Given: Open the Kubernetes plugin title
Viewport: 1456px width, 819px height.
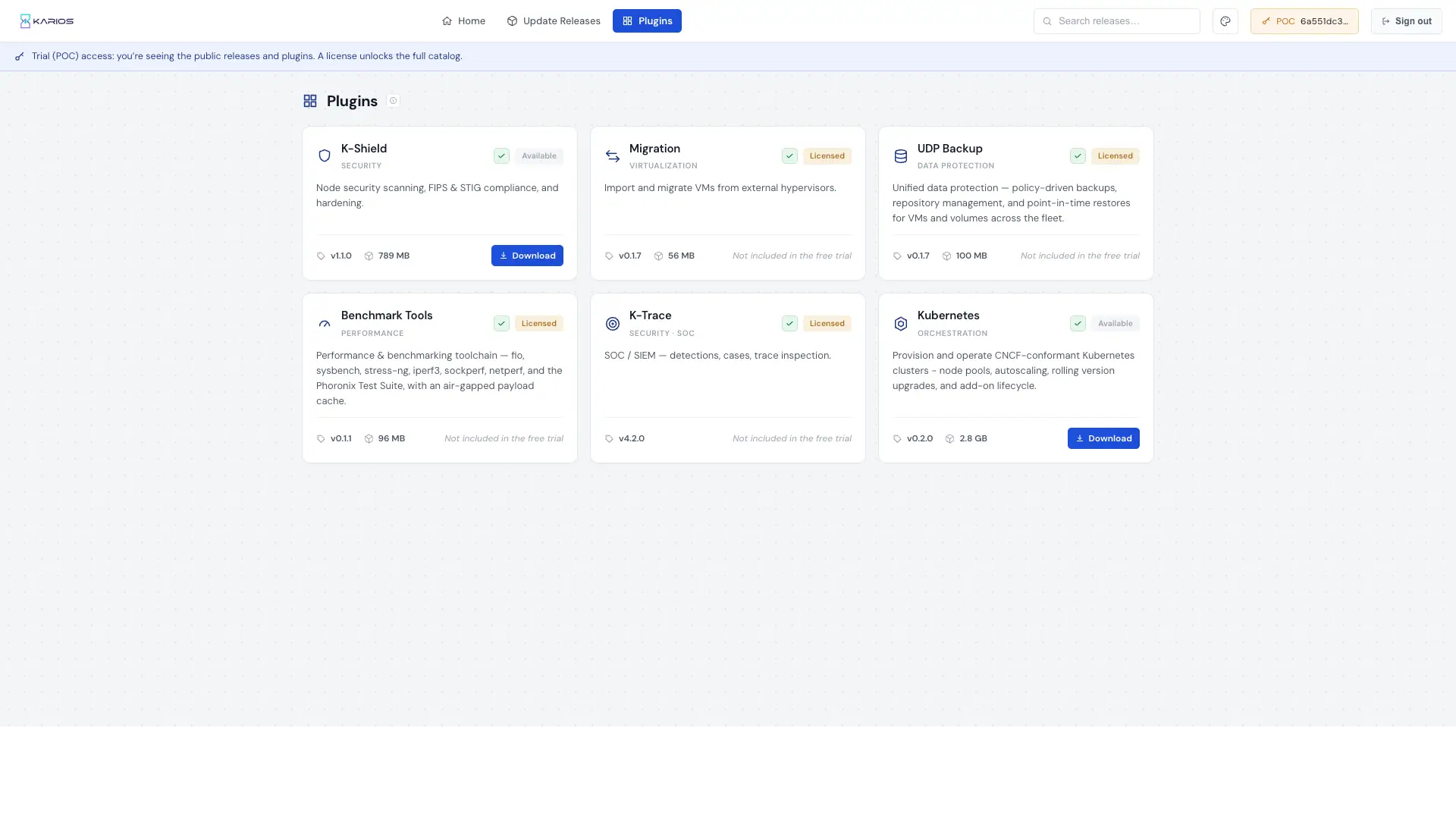Looking at the screenshot, I should coord(948,315).
